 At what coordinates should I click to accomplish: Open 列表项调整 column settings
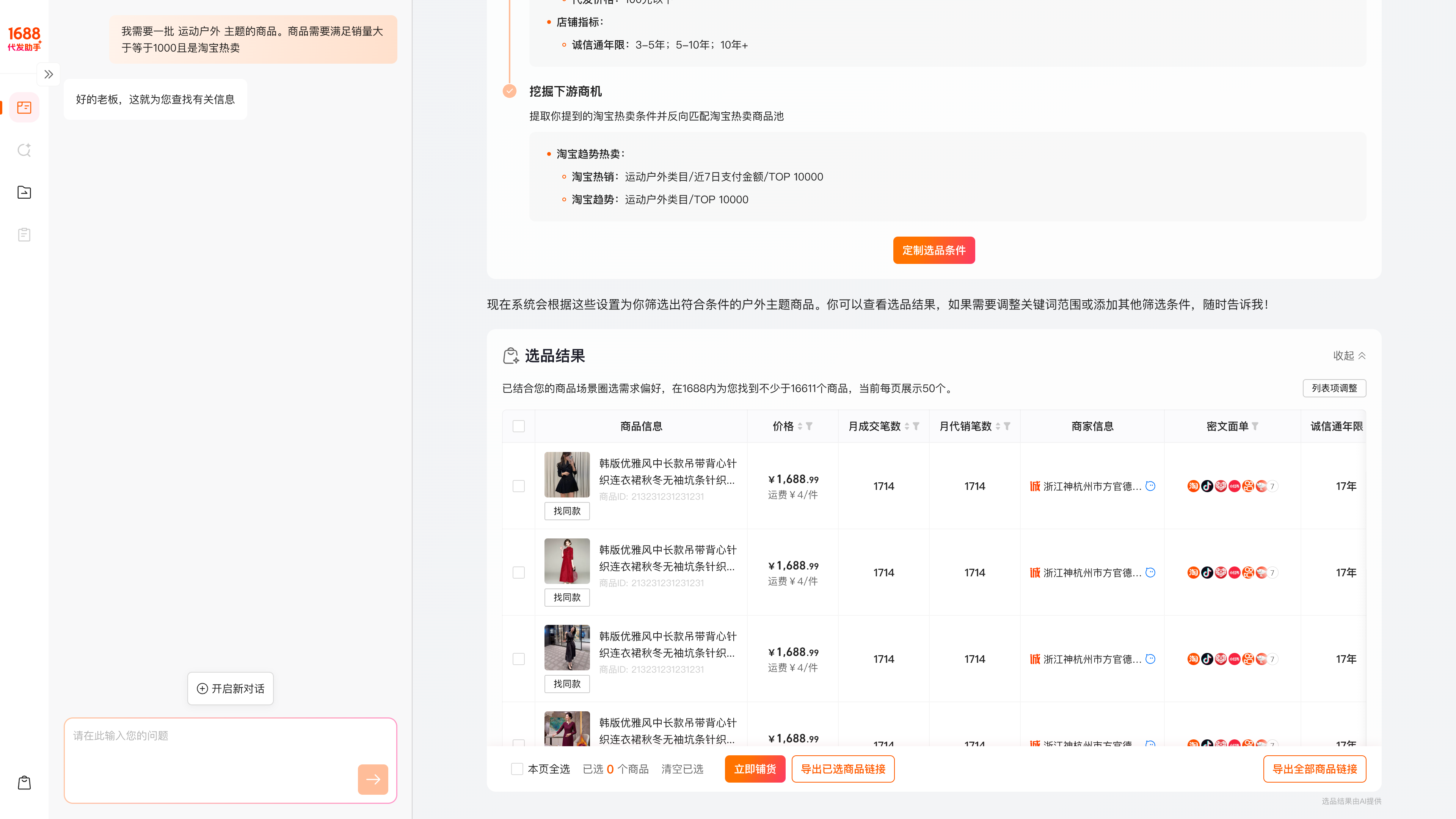coord(1335,388)
